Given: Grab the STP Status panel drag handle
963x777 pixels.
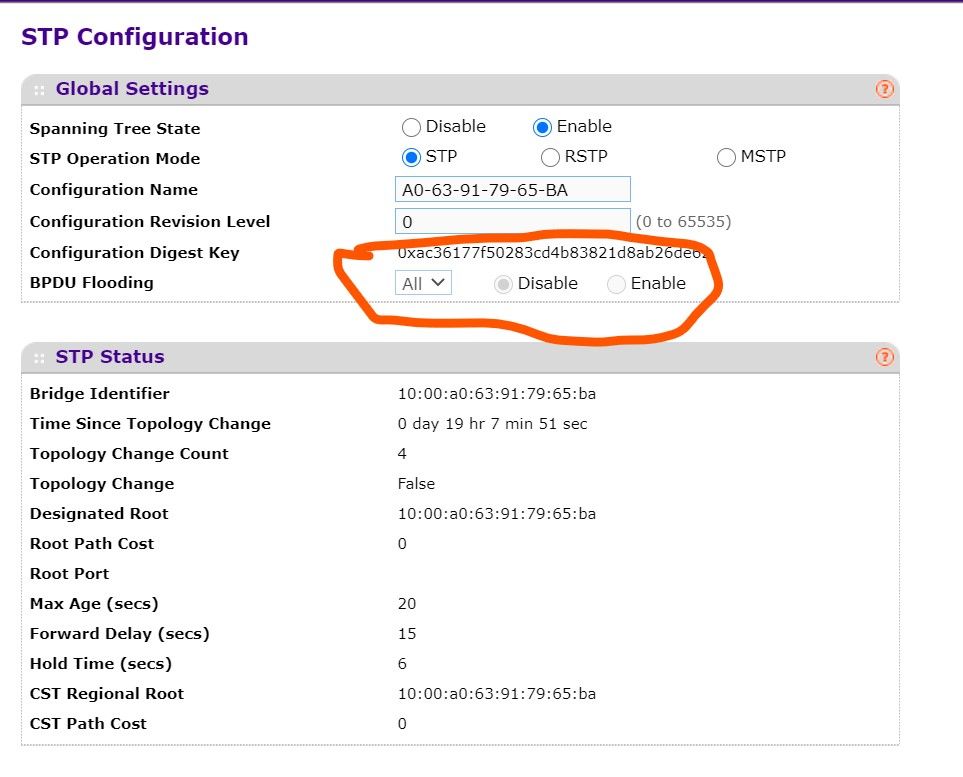Looking at the screenshot, I should coord(39,358).
